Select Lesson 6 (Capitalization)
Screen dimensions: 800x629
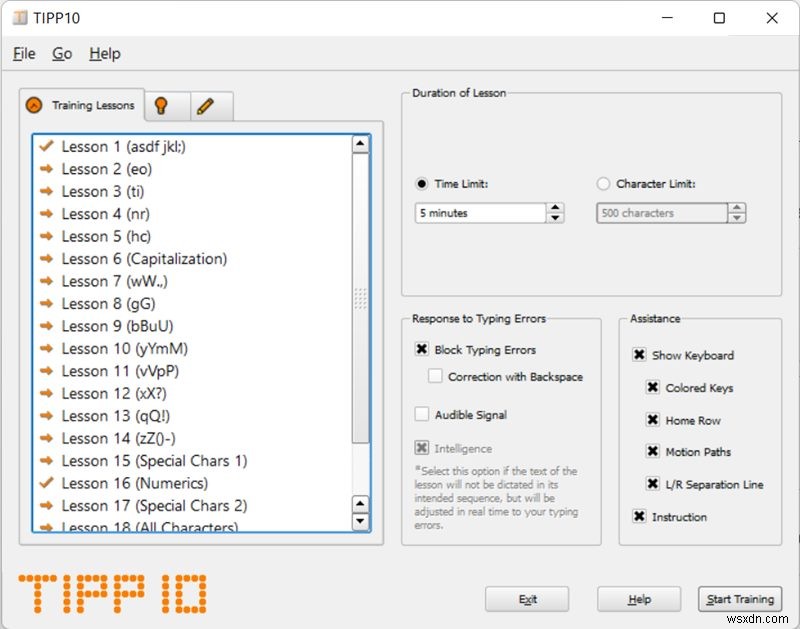click(x=192, y=259)
